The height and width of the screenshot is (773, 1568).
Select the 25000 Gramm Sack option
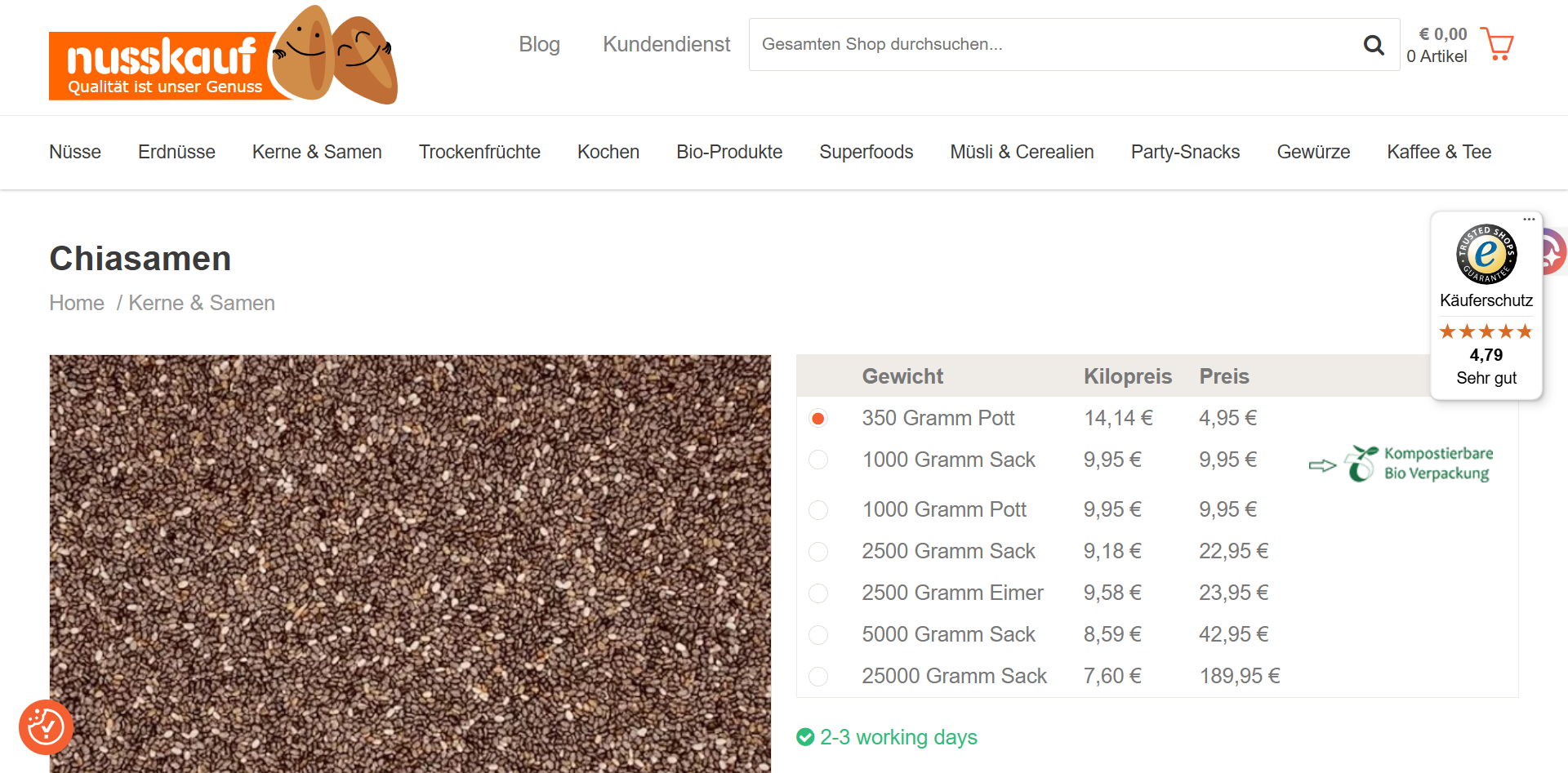[818, 677]
